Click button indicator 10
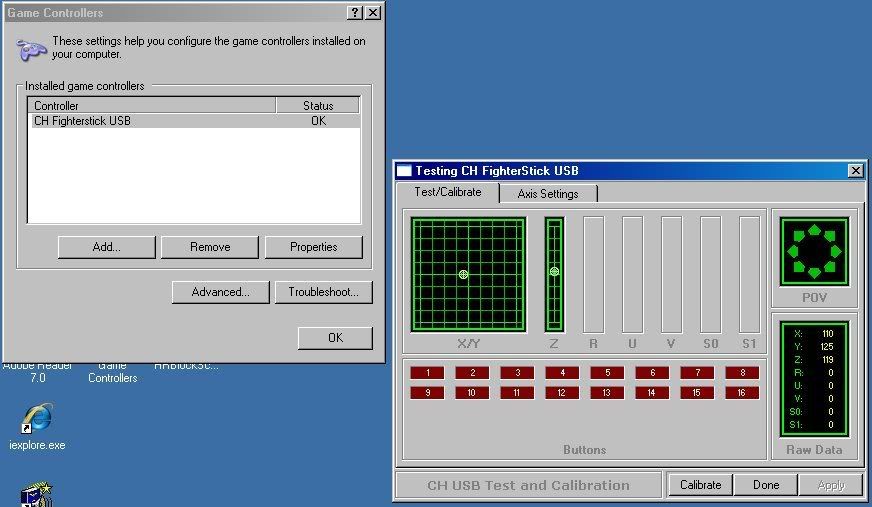This screenshot has height=507, width=872. coord(472,392)
